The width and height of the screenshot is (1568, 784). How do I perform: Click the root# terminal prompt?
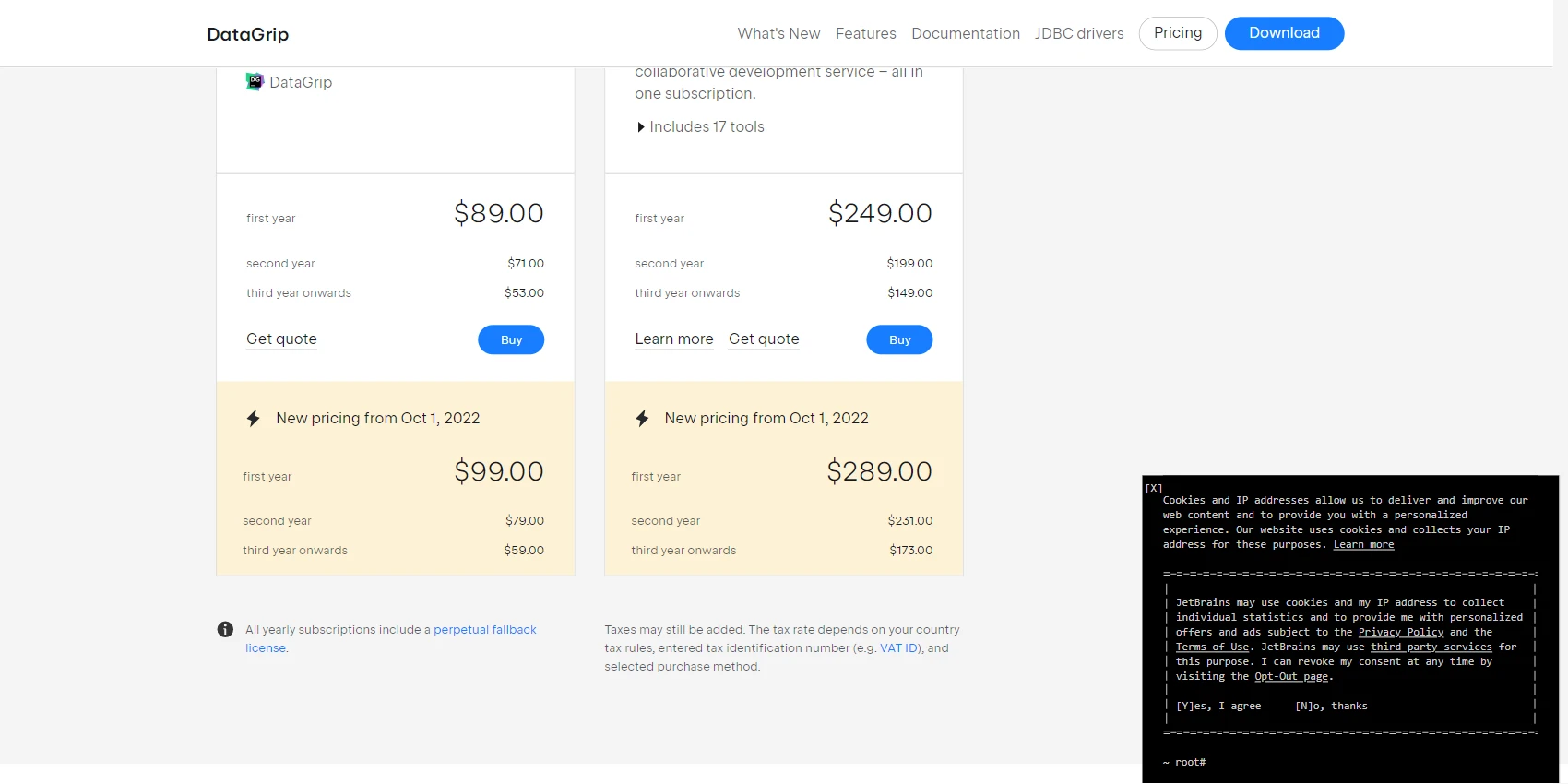tap(1184, 763)
